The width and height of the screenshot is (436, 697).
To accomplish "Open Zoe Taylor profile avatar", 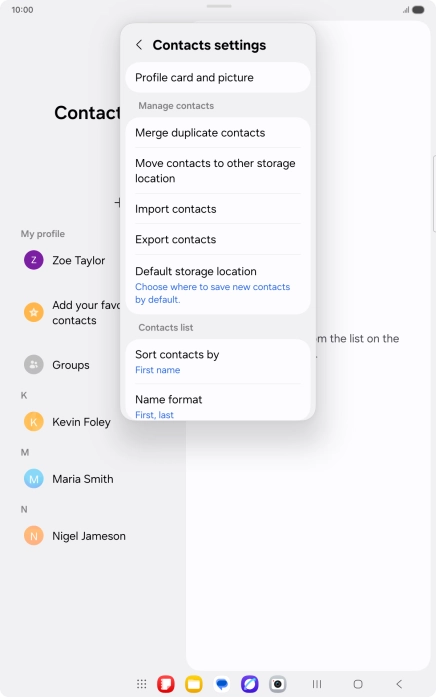I will coord(34,260).
